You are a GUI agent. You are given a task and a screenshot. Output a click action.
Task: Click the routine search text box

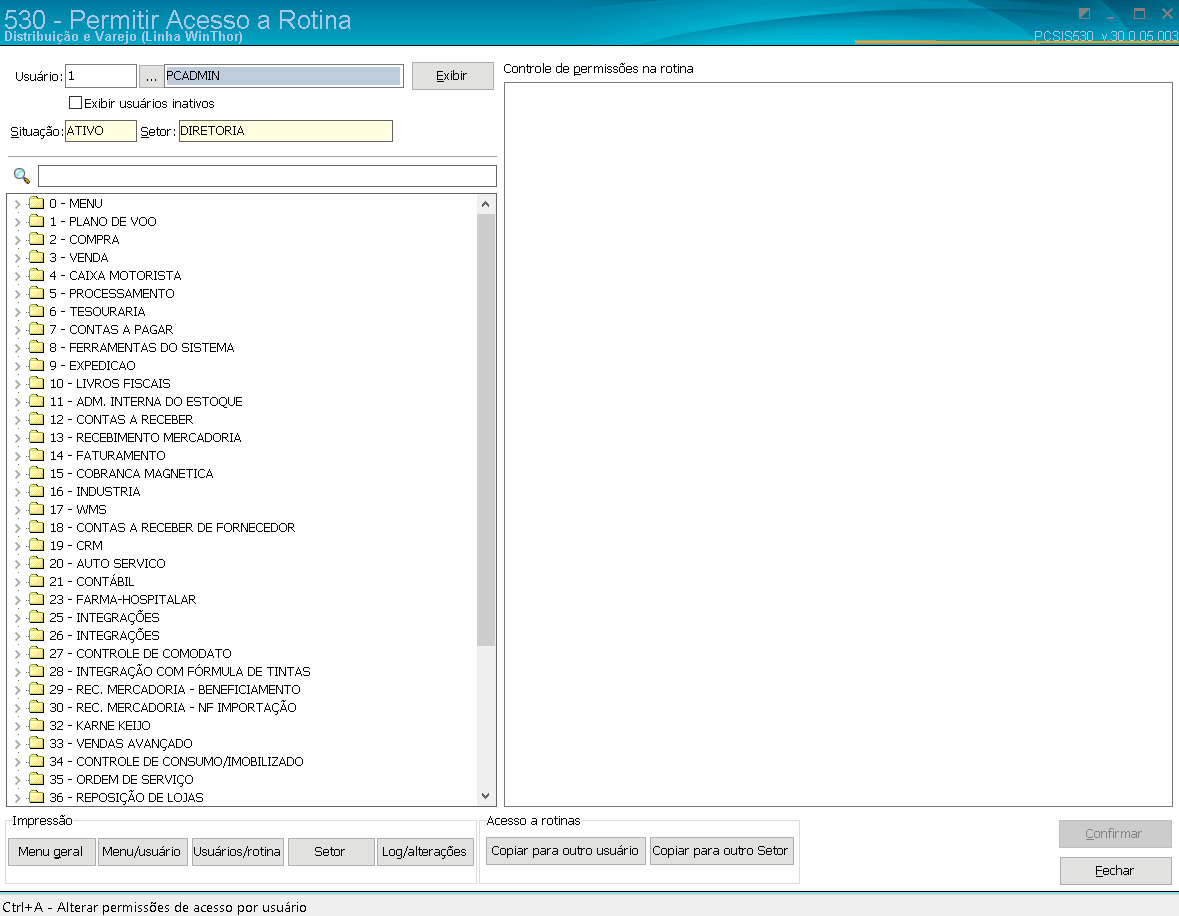[x=267, y=176]
